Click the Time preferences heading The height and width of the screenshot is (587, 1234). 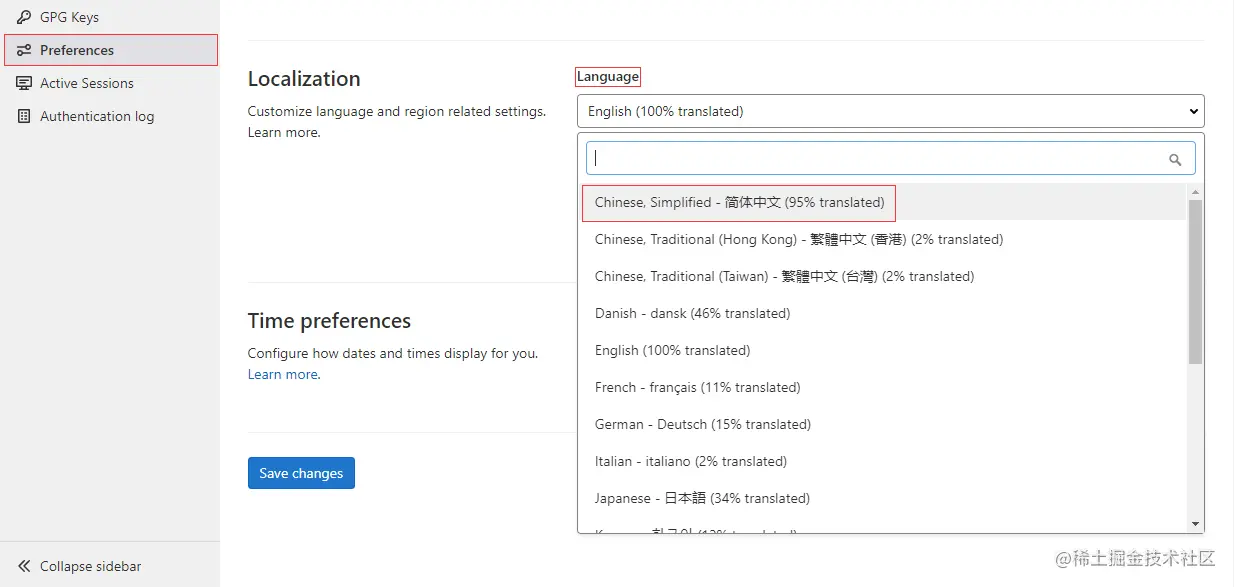pos(329,321)
